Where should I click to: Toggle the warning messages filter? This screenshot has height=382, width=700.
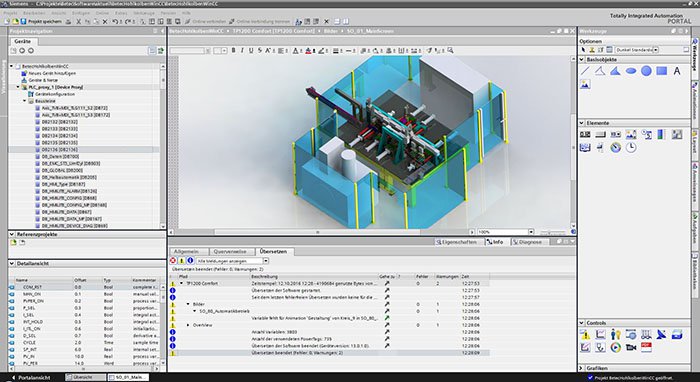[182, 261]
